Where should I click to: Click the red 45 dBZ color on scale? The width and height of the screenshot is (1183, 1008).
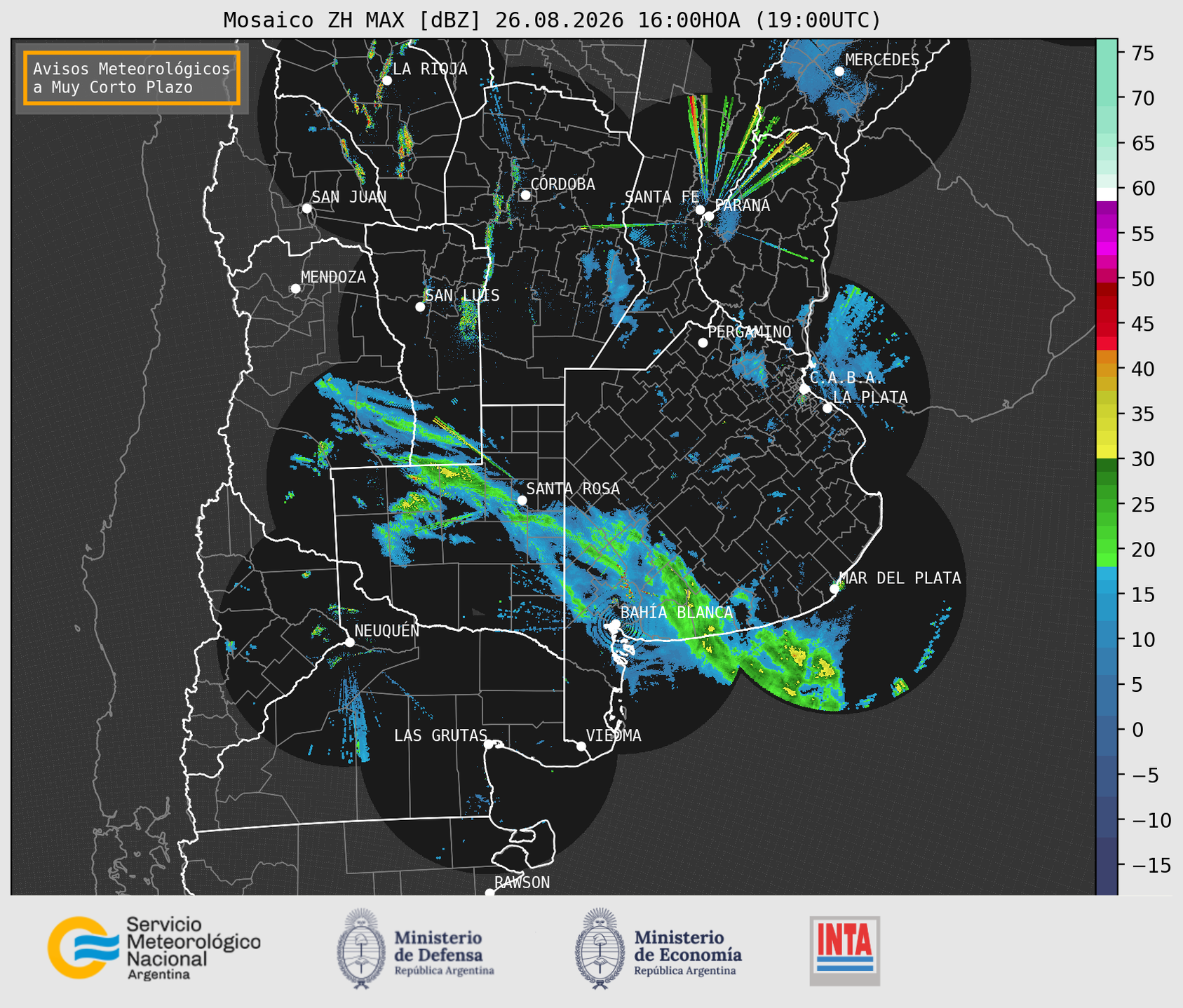click(x=1107, y=325)
